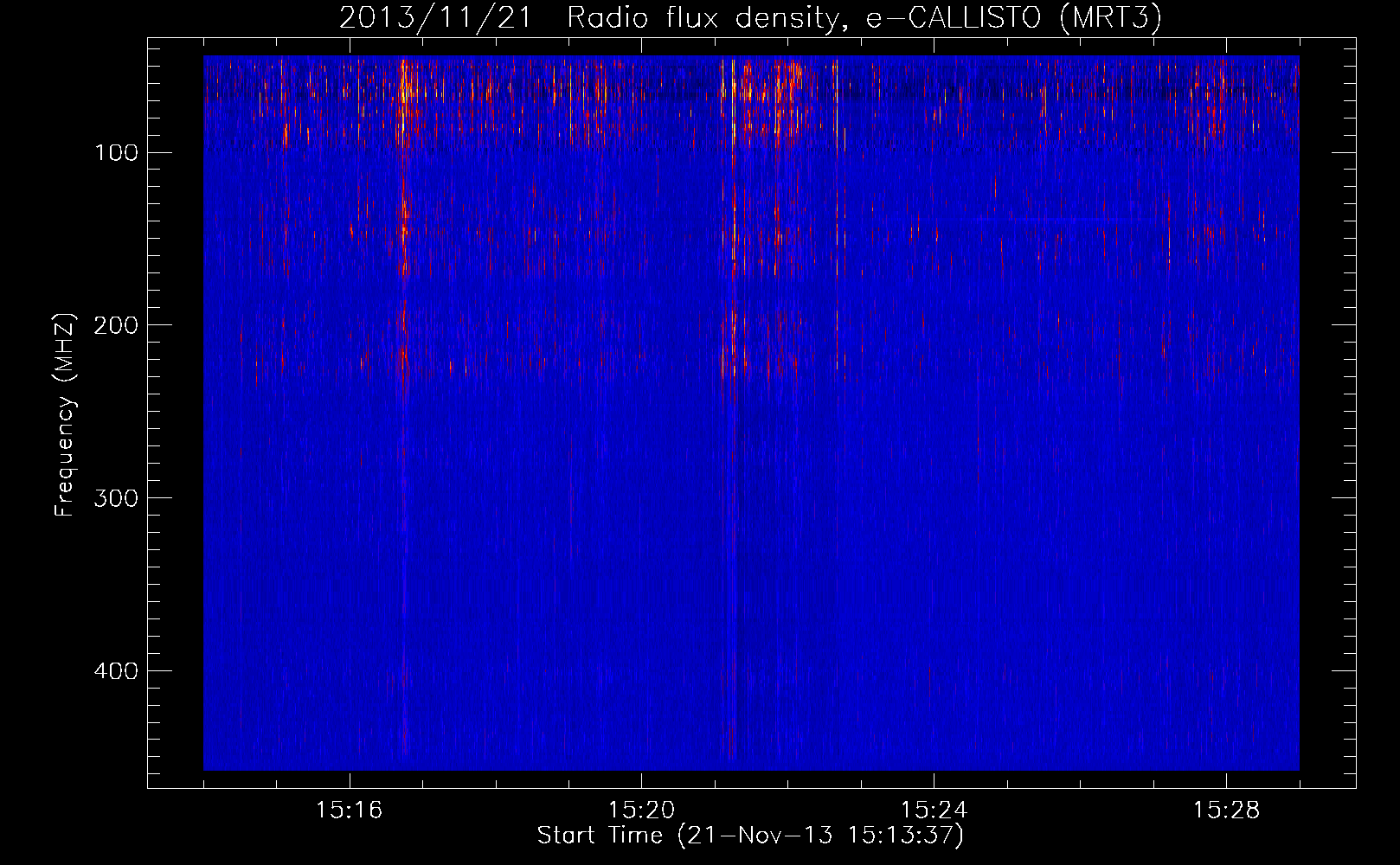Image resolution: width=1400 pixels, height=865 pixels.
Task: Select the 300 frequency tick label
Action: [115, 498]
